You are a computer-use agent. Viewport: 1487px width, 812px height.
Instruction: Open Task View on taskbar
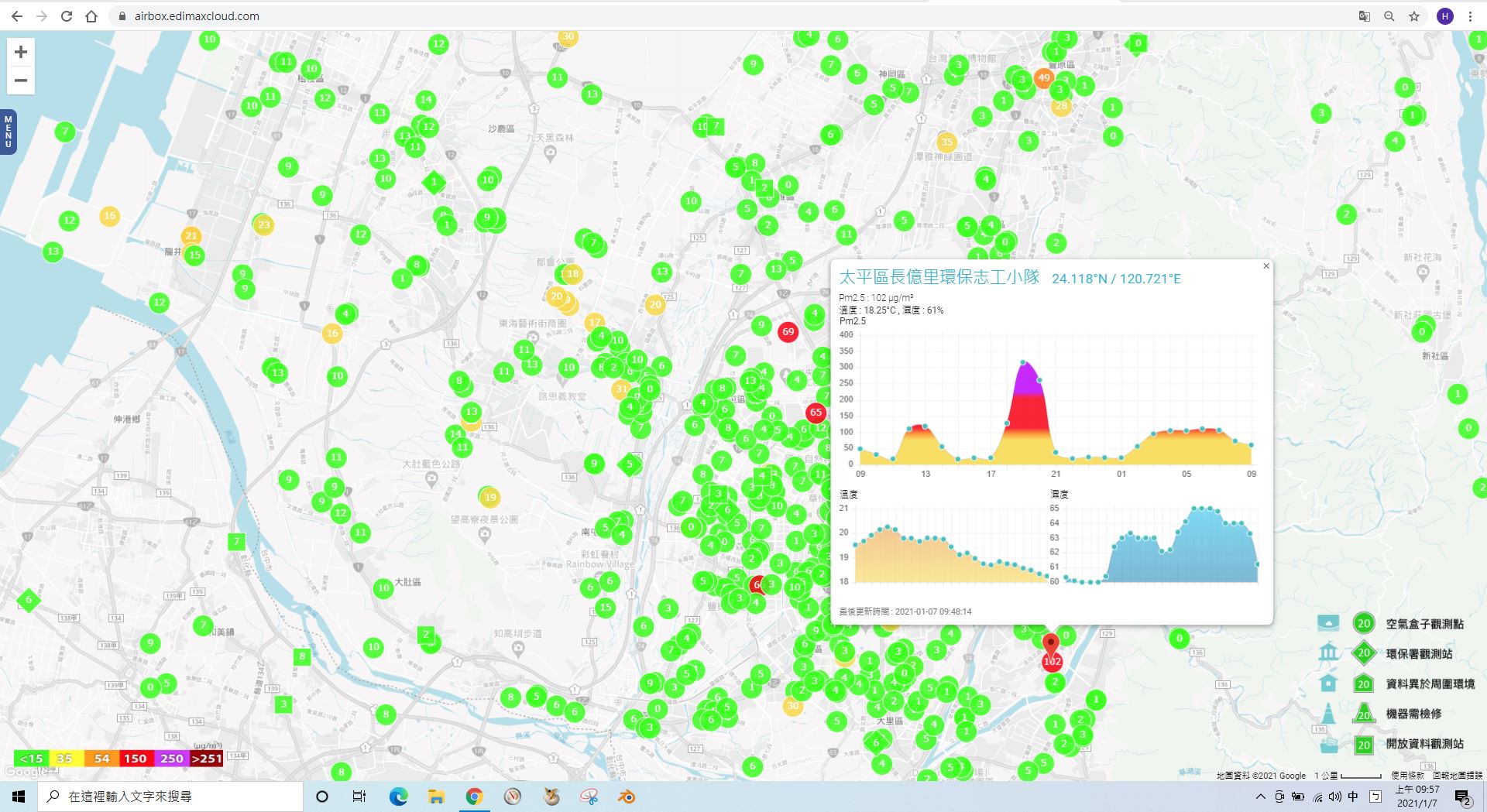(359, 797)
